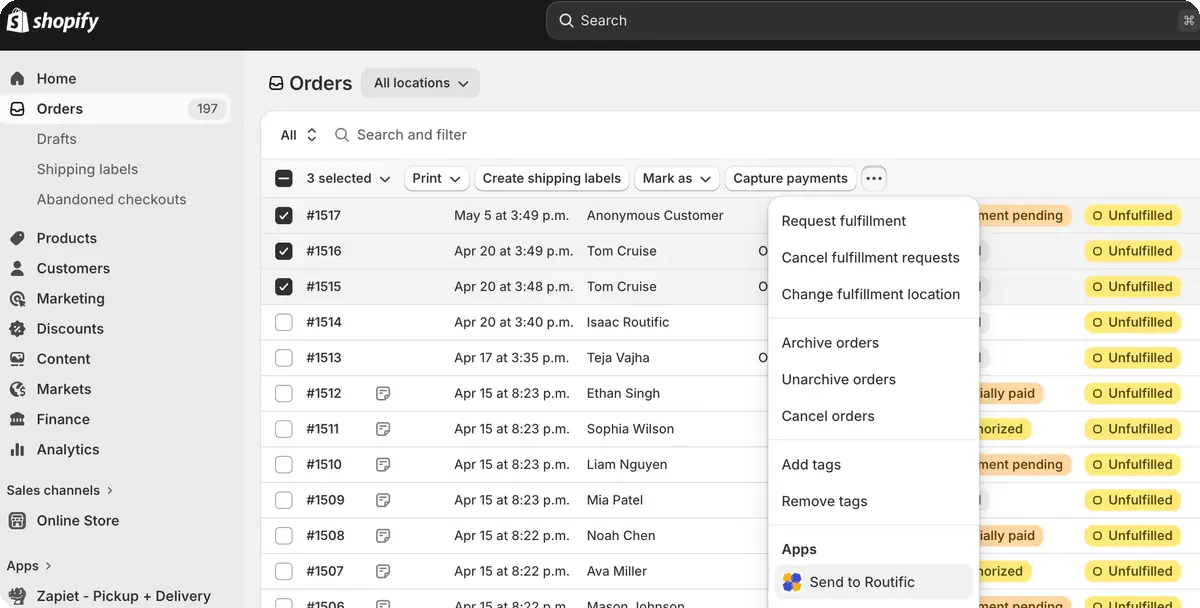The width and height of the screenshot is (1200, 608).
Task: Click order number #1514
Action: 324,322
